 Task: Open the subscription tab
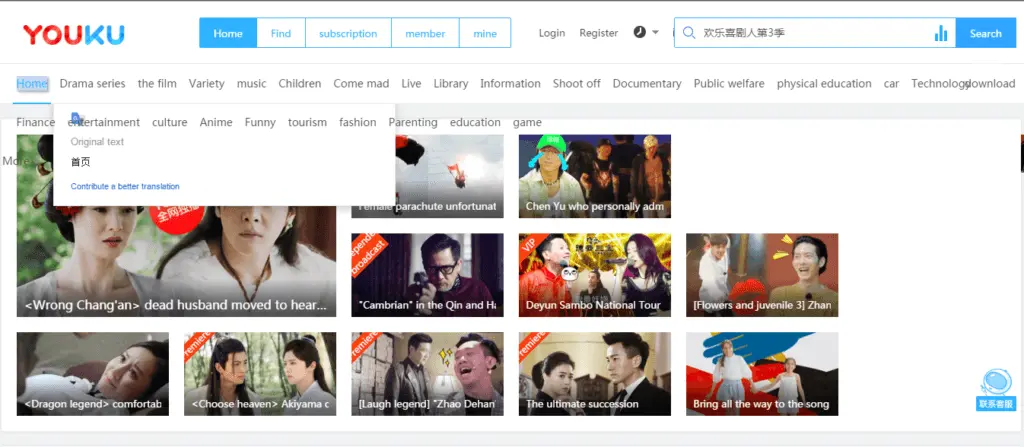(x=348, y=33)
